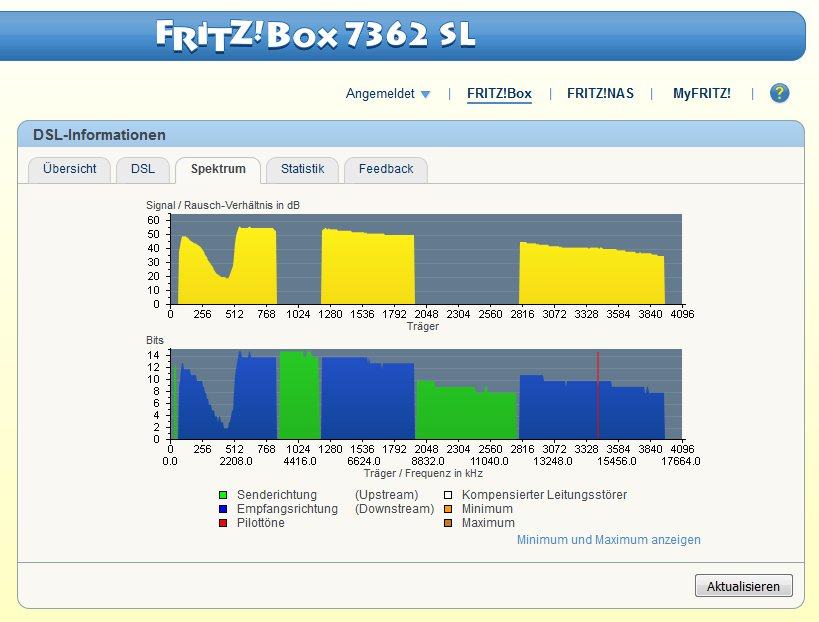The width and height of the screenshot is (819, 622).
Task: Click the FRITZ!Box 7362 SL logo
Action: coord(315,36)
